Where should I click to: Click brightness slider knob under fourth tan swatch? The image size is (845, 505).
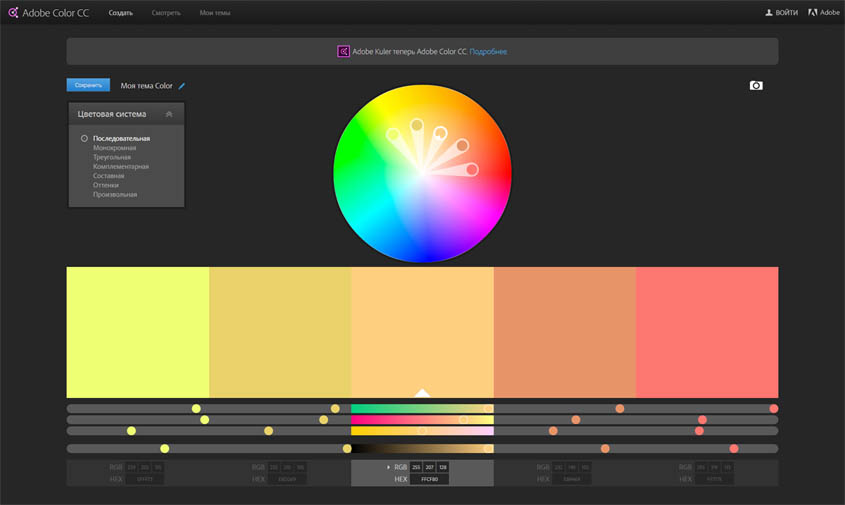[x=605, y=448]
